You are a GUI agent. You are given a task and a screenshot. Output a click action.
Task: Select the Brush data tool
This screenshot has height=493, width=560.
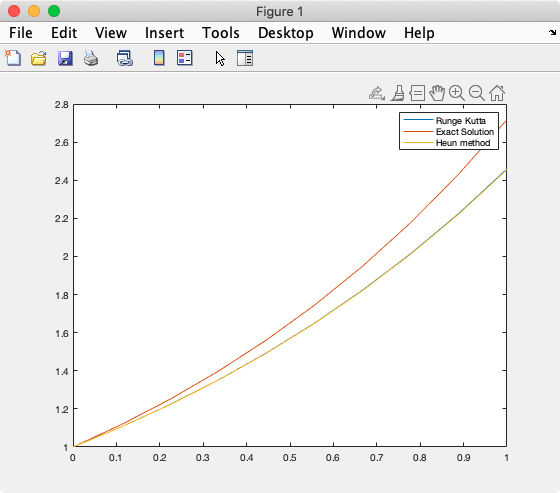398,93
